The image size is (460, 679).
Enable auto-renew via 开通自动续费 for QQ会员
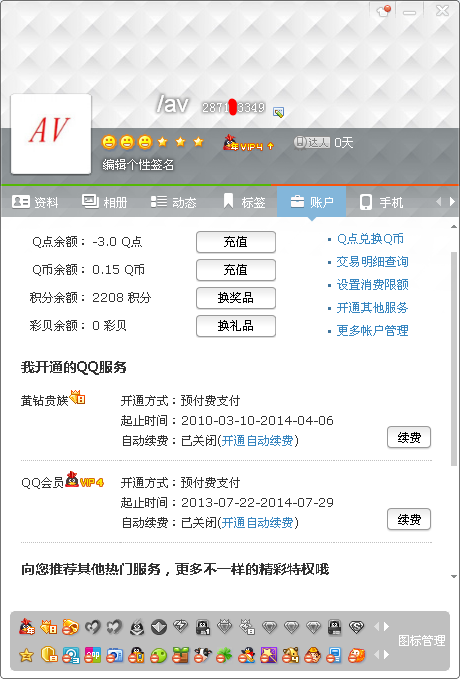(x=257, y=523)
